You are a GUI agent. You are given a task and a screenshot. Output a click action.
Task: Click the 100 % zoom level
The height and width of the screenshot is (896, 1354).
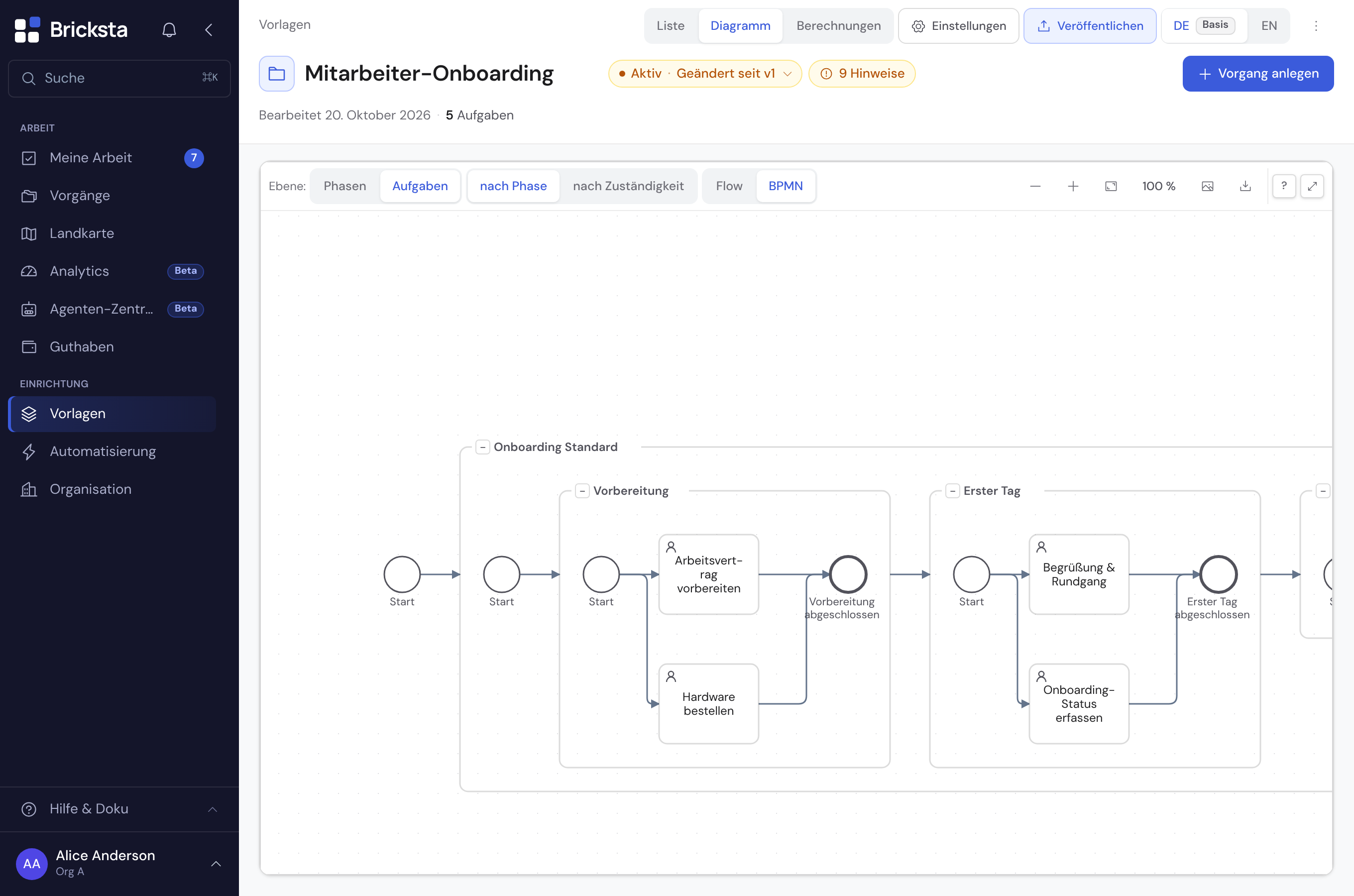1158,186
